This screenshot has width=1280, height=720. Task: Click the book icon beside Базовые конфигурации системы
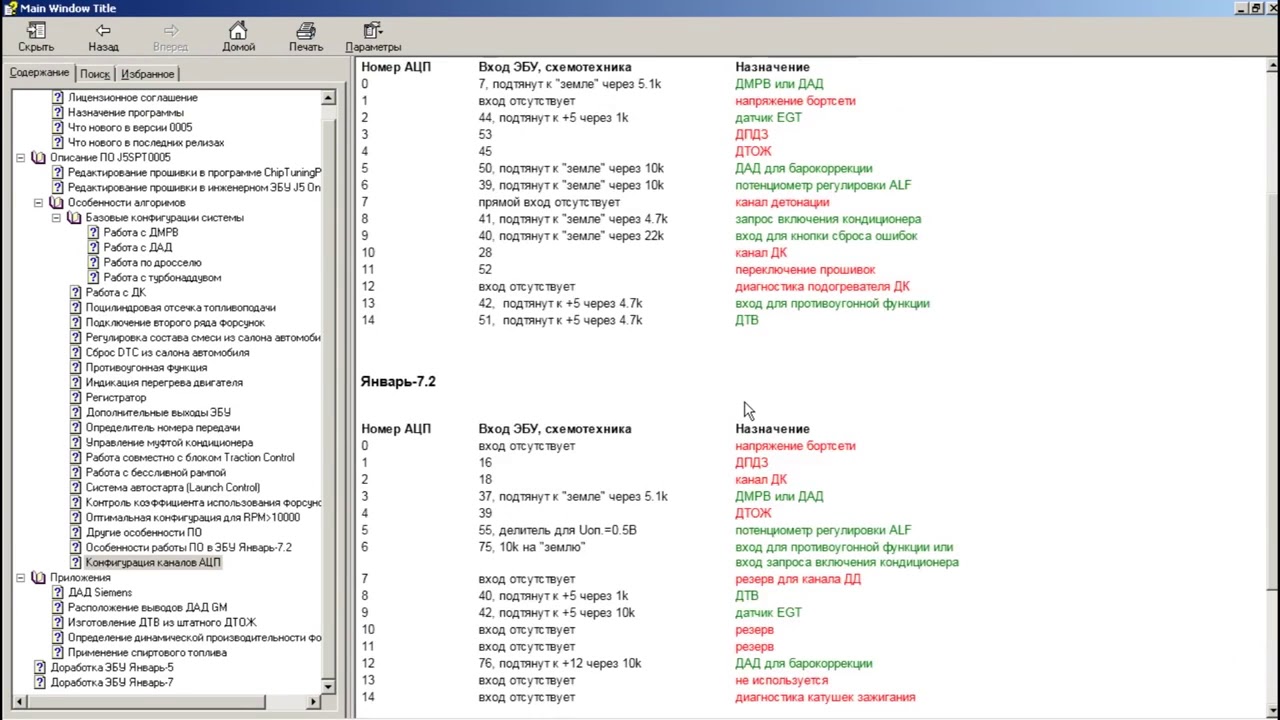(x=75, y=218)
